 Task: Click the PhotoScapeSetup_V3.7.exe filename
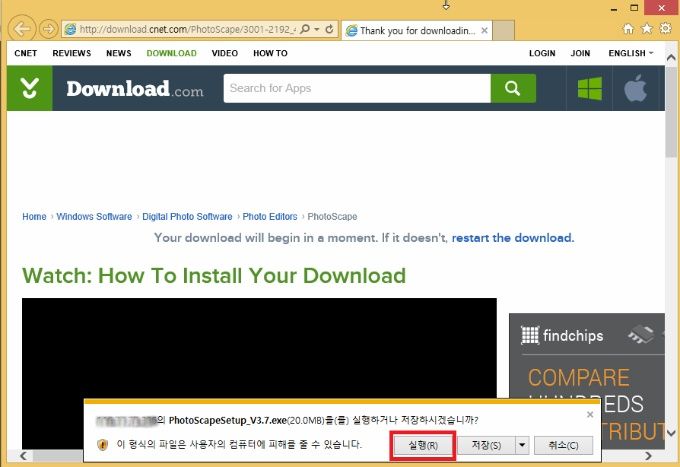pos(227,420)
